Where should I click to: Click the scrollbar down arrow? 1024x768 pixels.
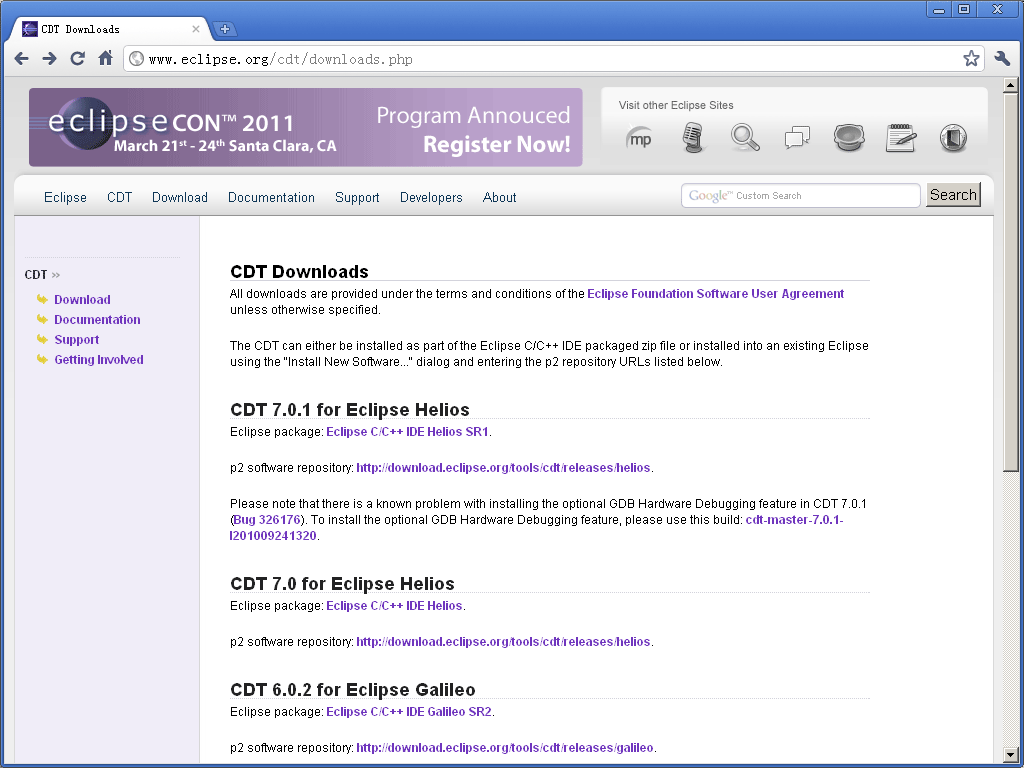coord(1010,754)
